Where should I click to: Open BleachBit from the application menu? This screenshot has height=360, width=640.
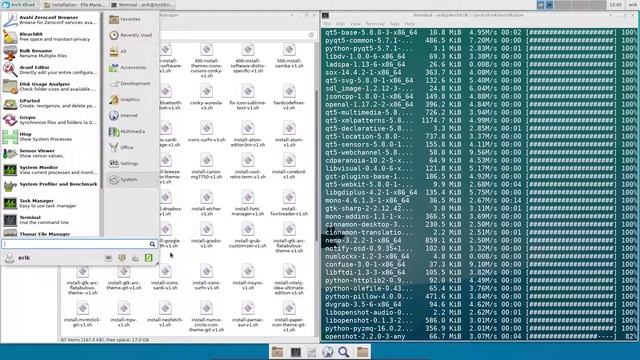[x=50, y=37]
